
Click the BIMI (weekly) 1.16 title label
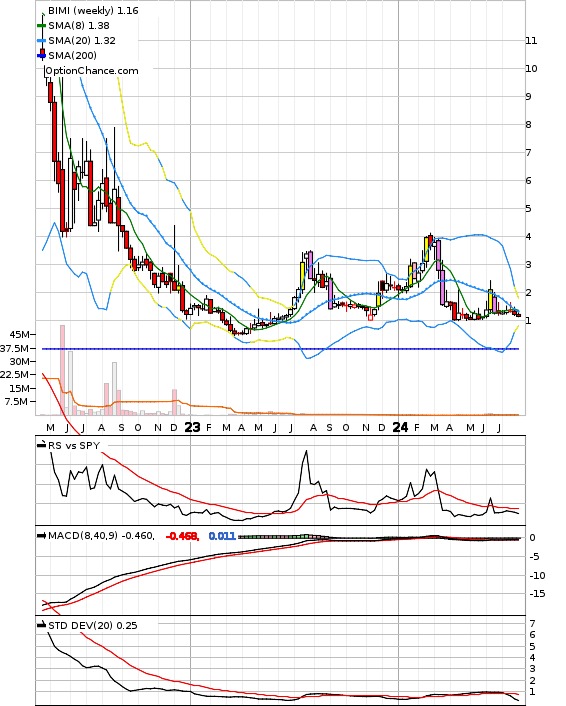pyautogui.click(x=93, y=10)
